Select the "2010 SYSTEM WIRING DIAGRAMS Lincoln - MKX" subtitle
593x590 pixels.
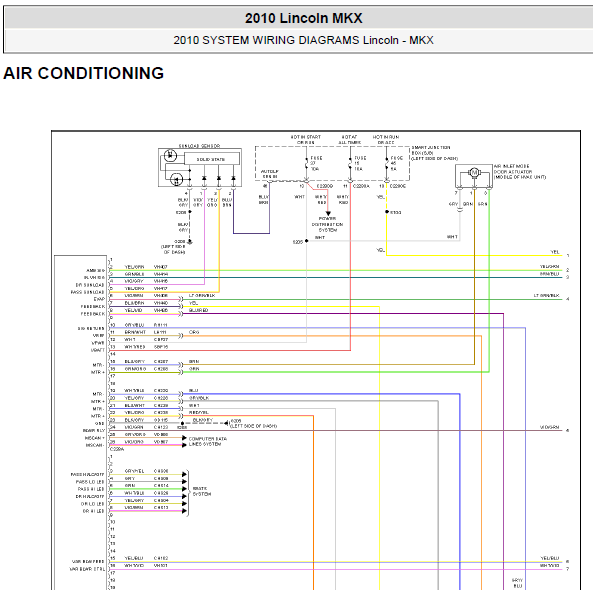click(x=303, y=40)
